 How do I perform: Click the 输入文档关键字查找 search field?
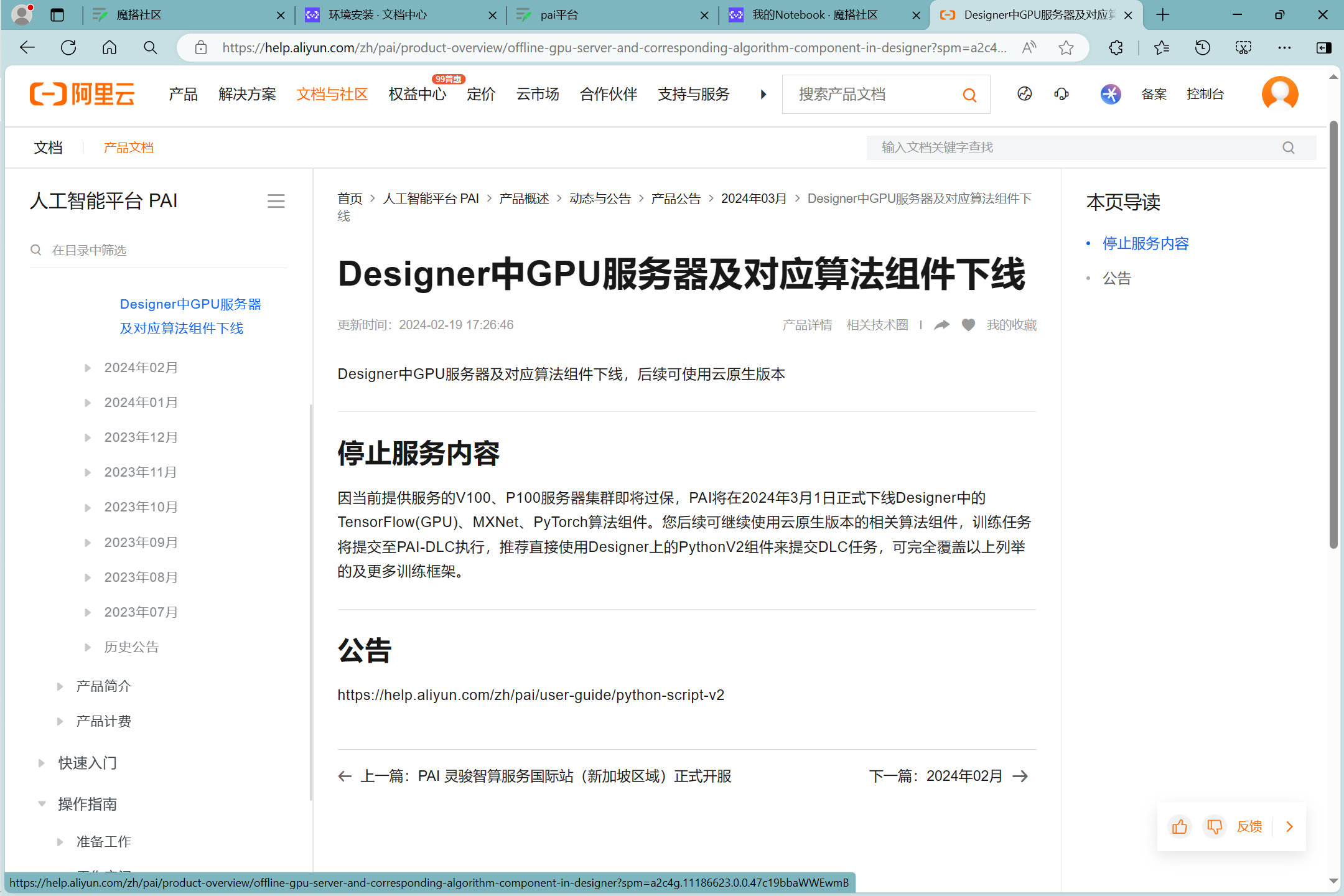point(1091,147)
